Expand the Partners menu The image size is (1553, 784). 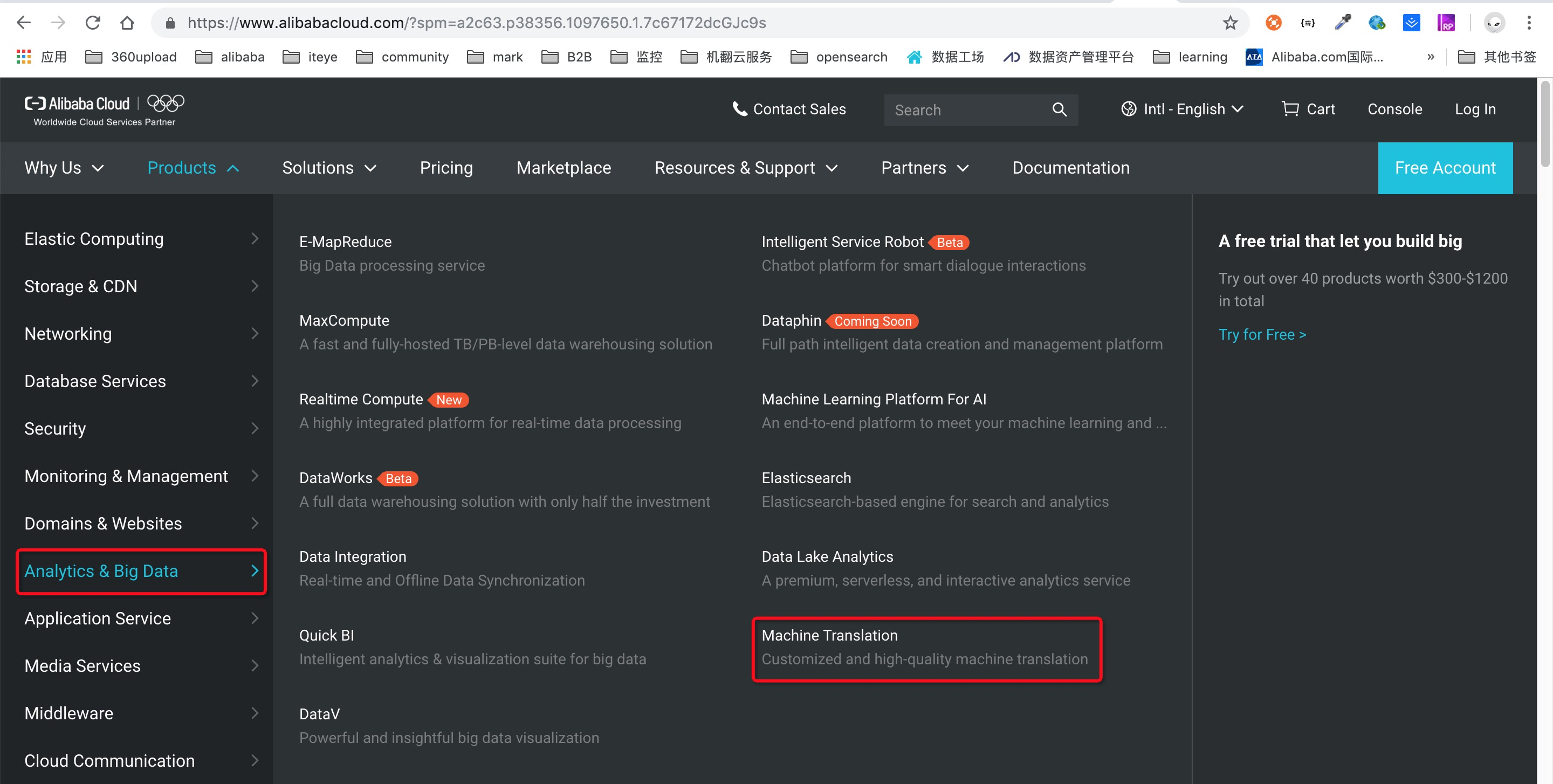[925, 168]
